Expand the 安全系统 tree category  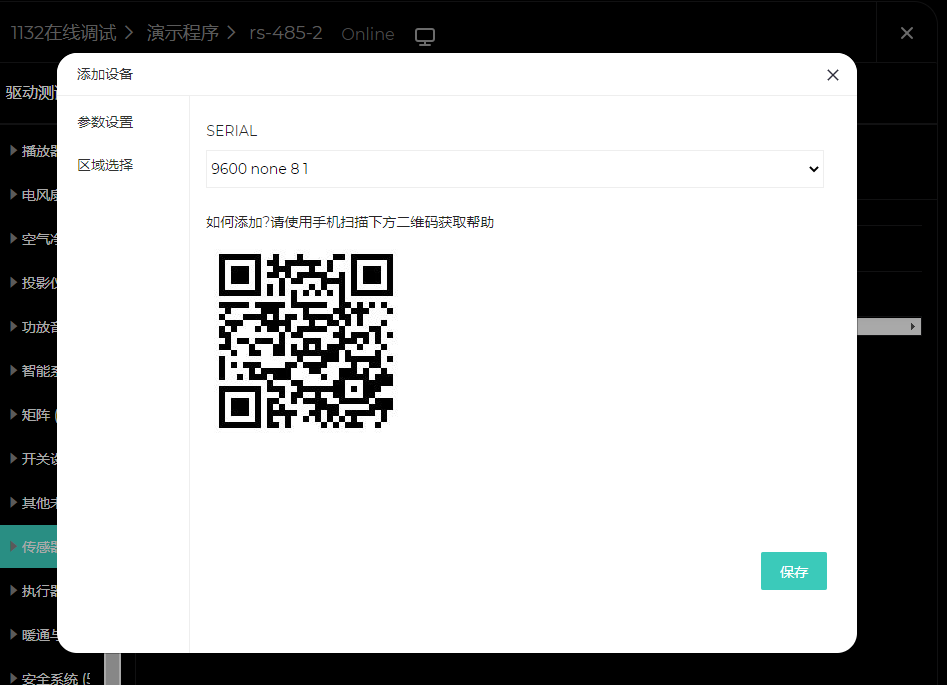[13, 678]
